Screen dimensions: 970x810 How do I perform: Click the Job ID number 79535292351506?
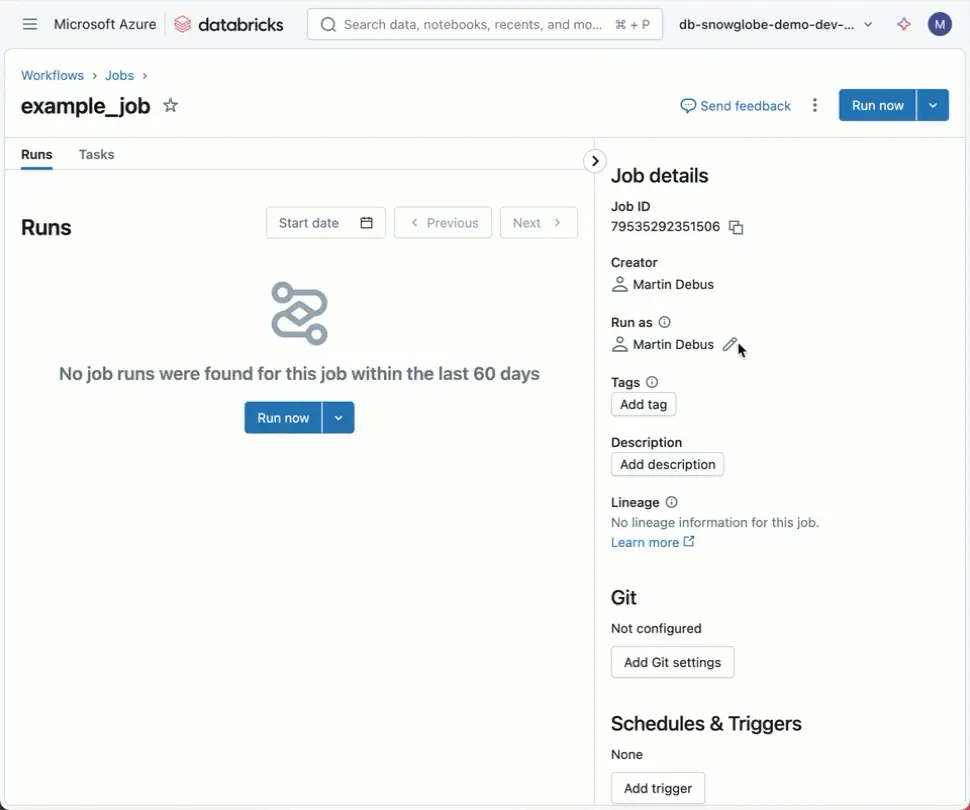tap(665, 226)
